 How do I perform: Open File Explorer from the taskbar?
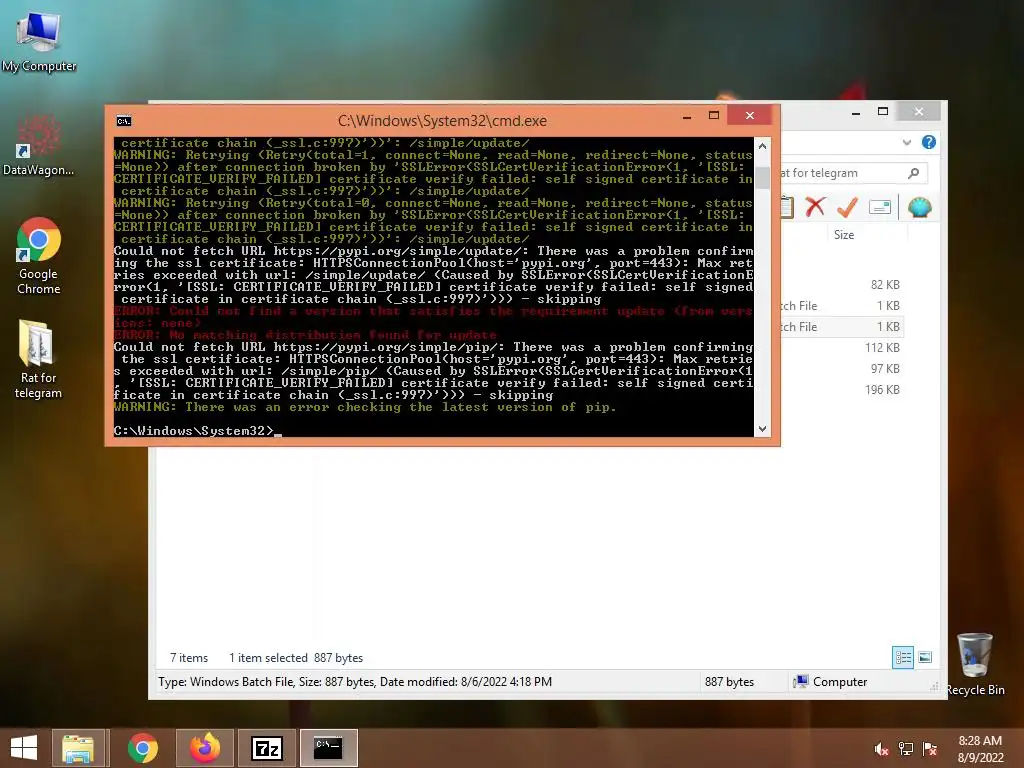coord(78,748)
